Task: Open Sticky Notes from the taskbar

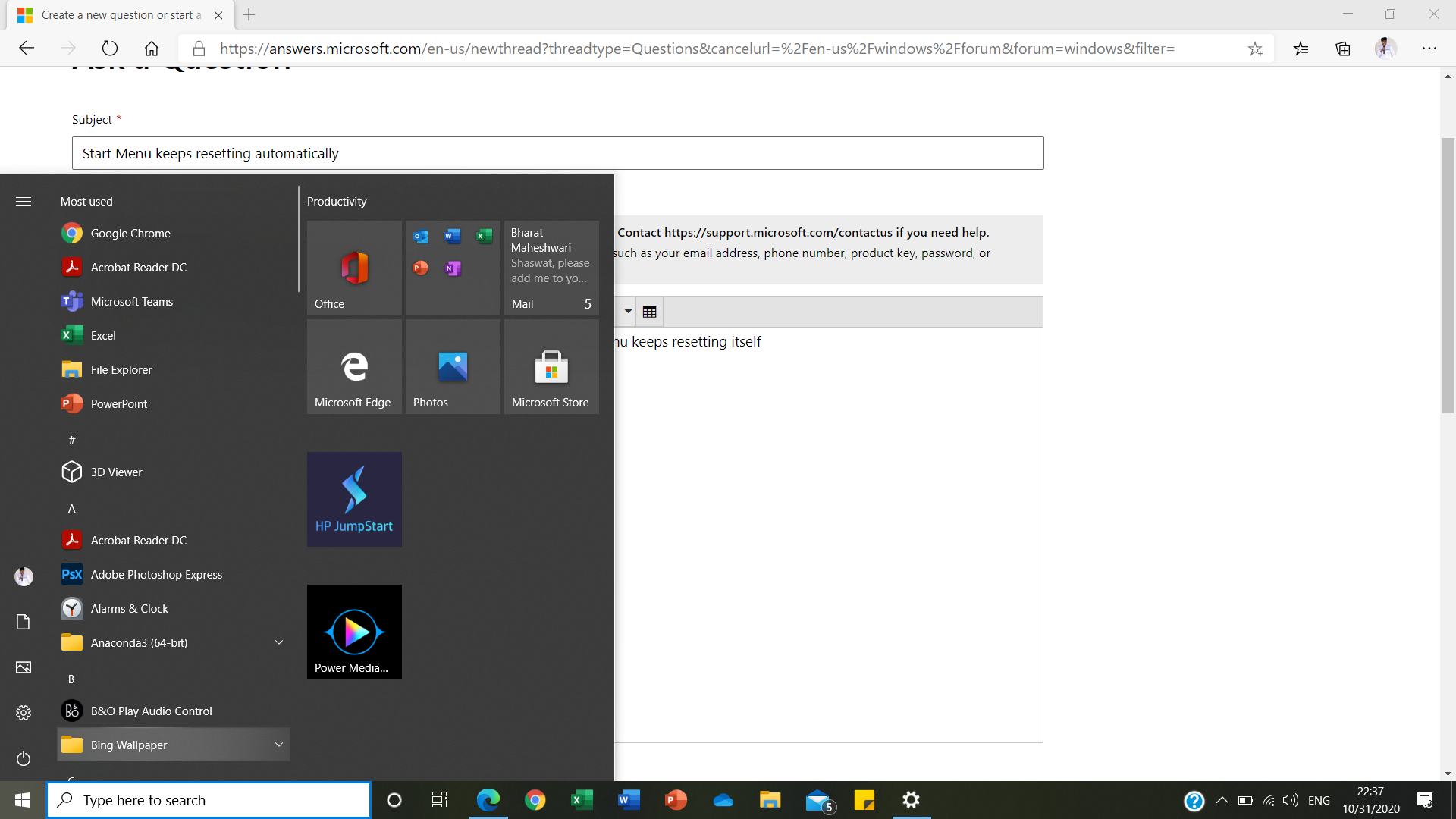Action: [x=864, y=800]
